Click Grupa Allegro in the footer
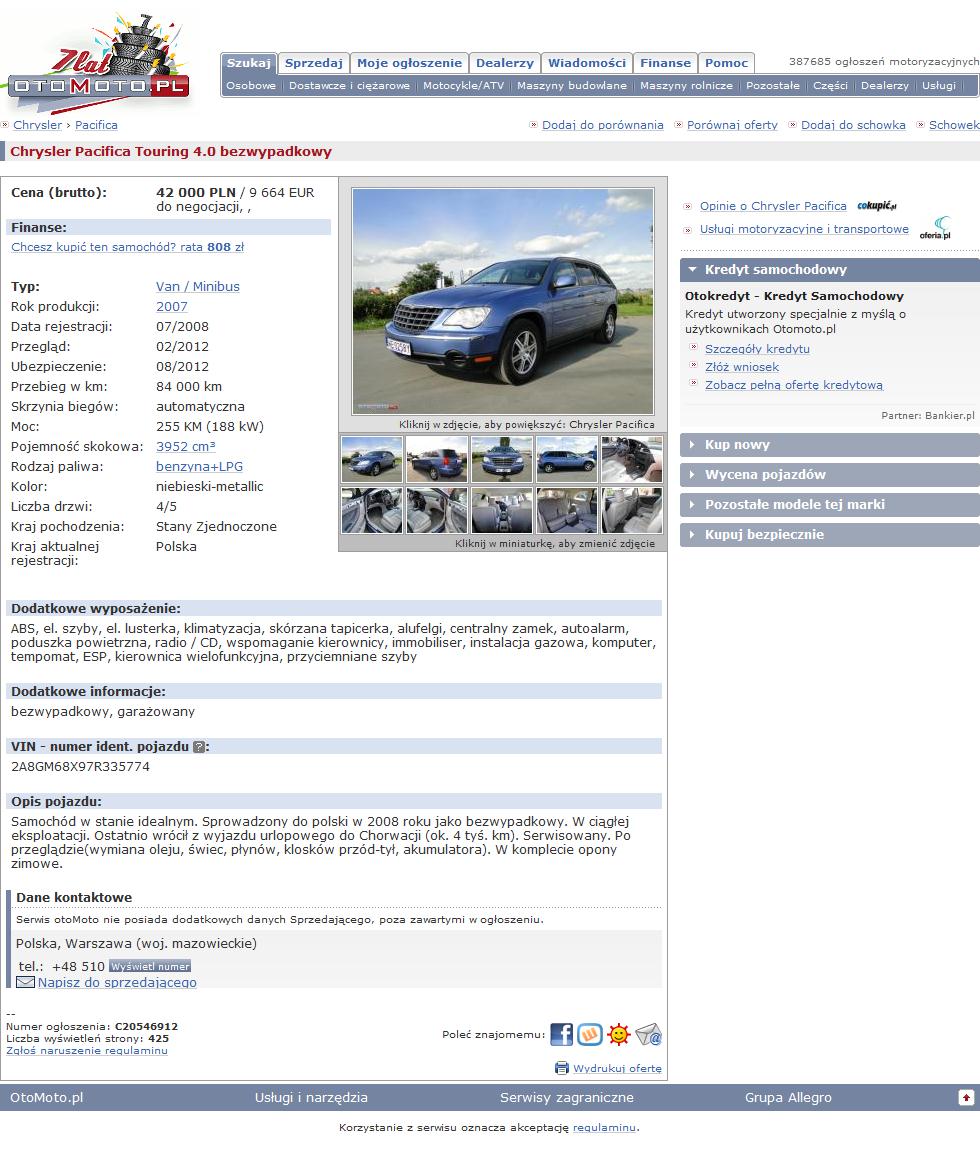Viewport: 980px width, 1153px height. (x=788, y=1097)
